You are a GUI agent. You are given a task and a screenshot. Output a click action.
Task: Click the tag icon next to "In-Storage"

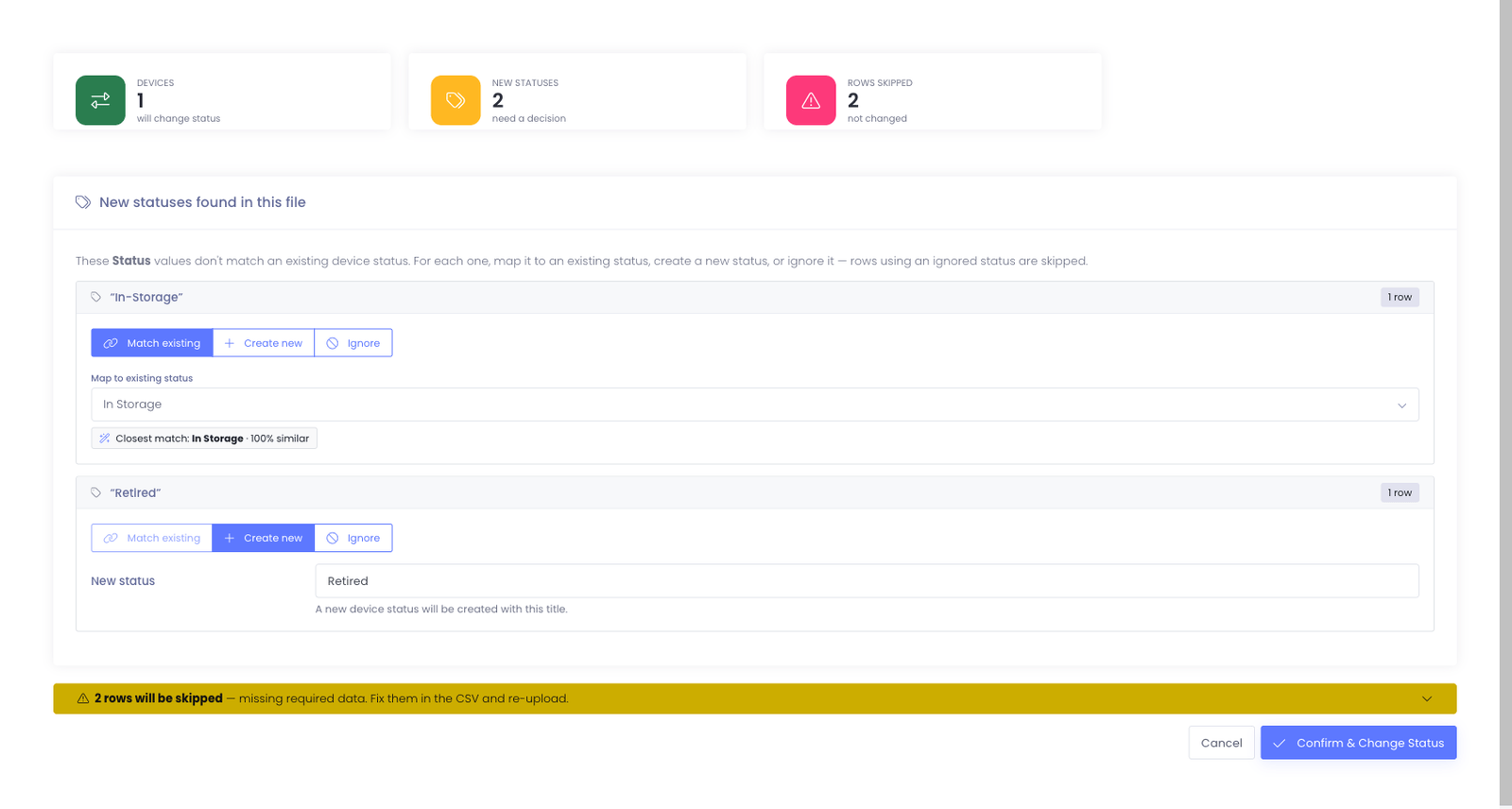[x=96, y=297]
